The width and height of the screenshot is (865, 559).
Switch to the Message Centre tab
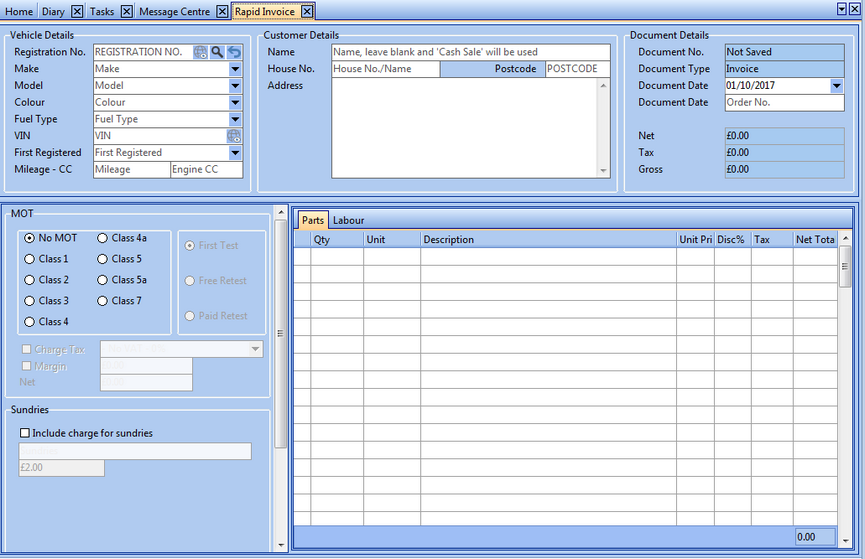tap(174, 12)
